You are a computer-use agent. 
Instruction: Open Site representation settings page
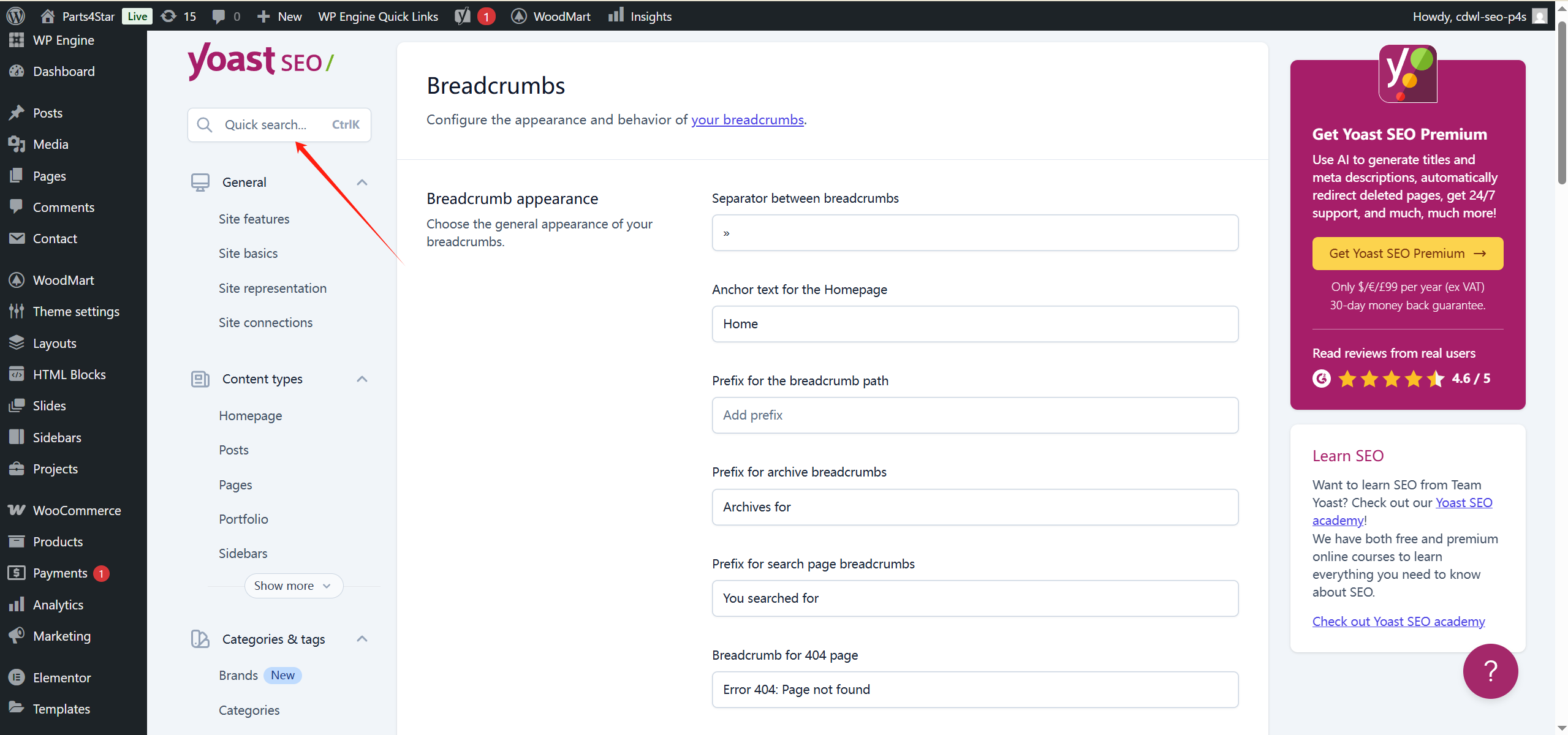click(272, 288)
